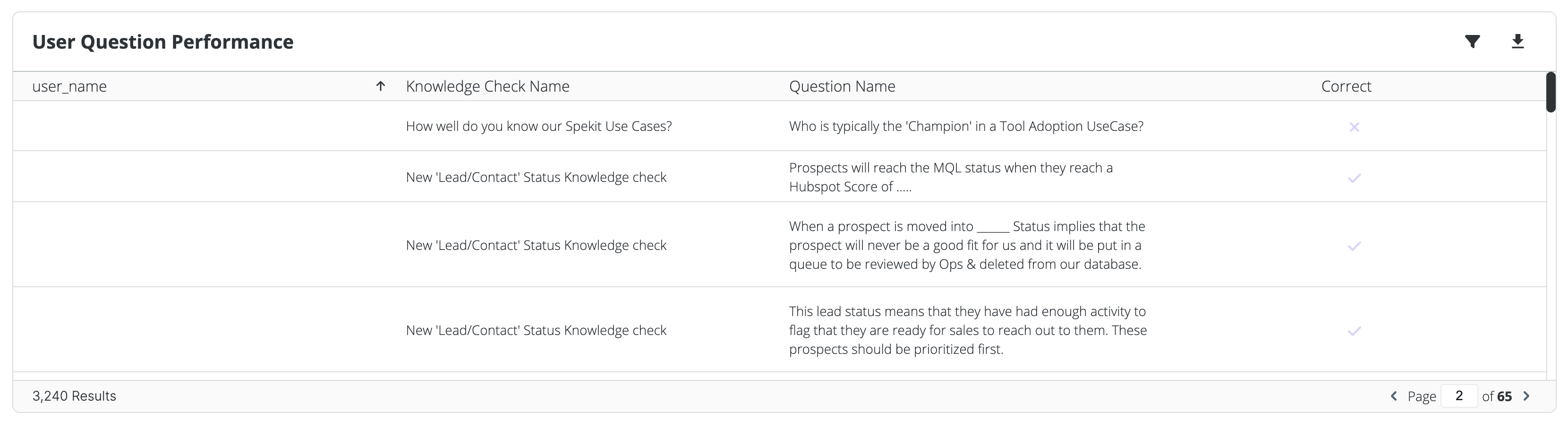Click the 3,240 Results label
The height and width of the screenshot is (429, 1568).
[x=74, y=396]
